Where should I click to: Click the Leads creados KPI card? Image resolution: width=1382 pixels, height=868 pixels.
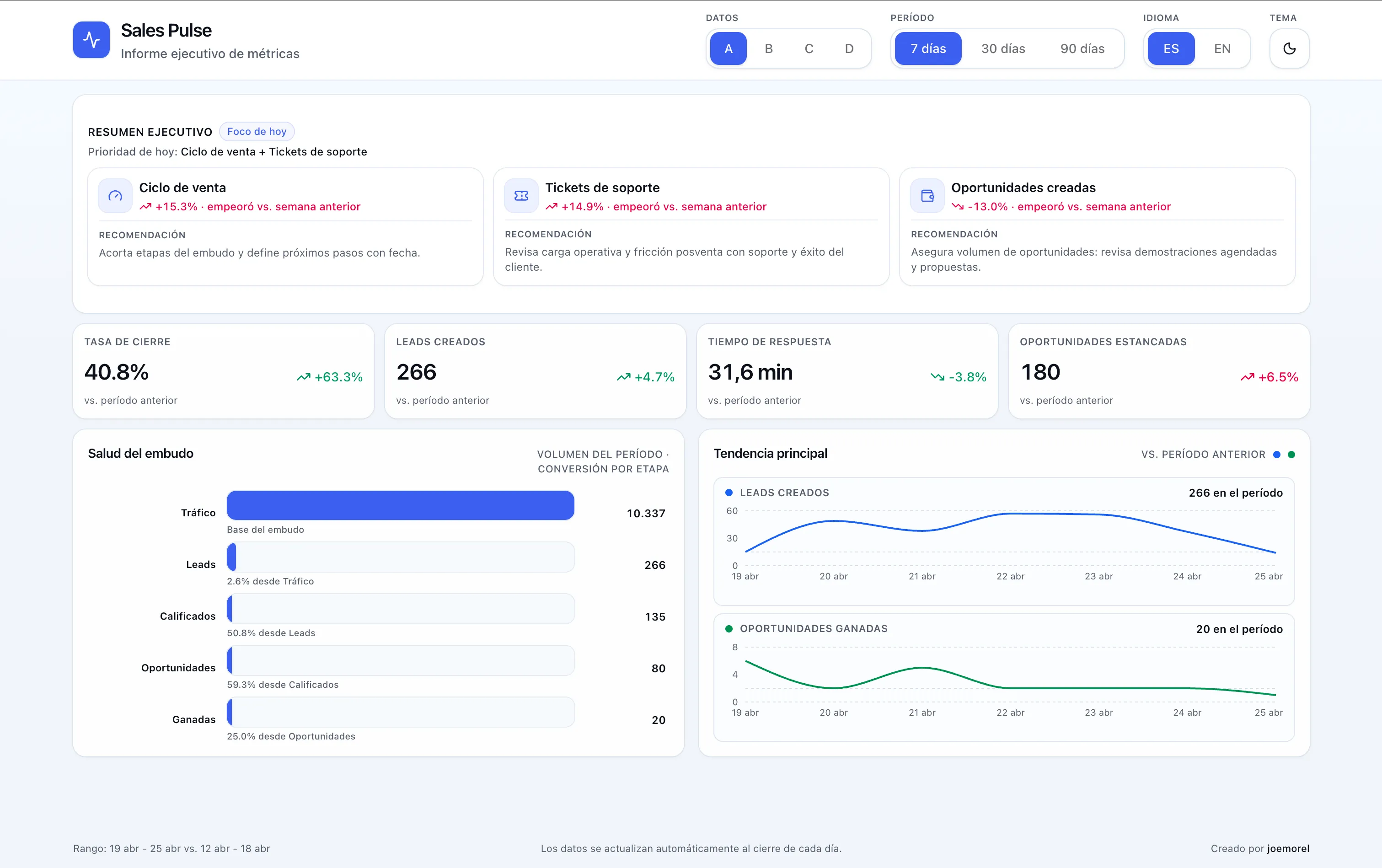tap(535, 371)
